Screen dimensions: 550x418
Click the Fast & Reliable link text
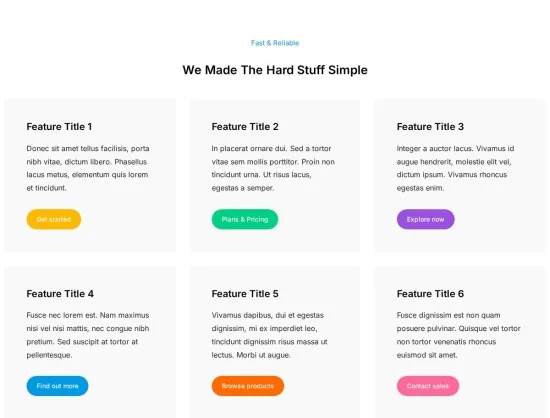[x=275, y=43]
